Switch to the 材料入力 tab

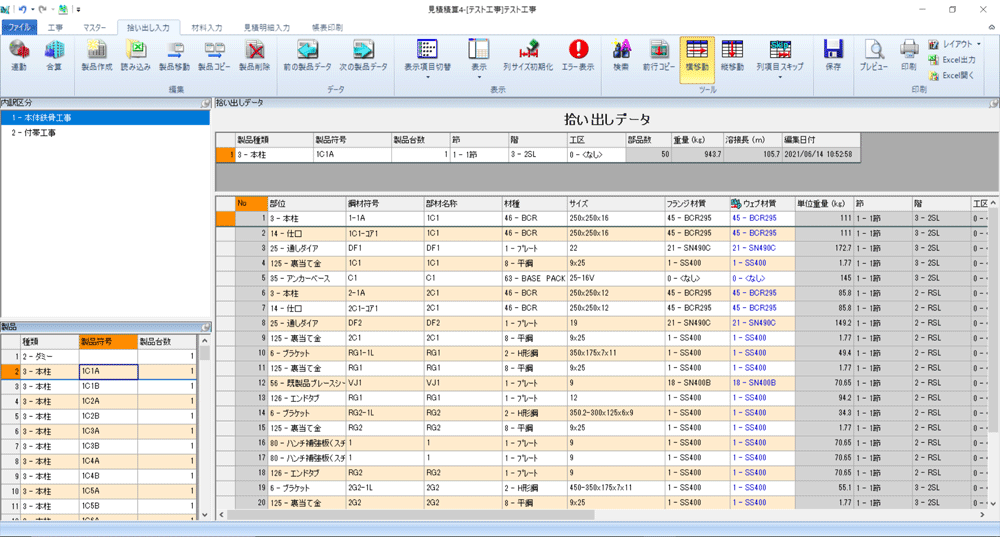pyautogui.click(x=205, y=27)
